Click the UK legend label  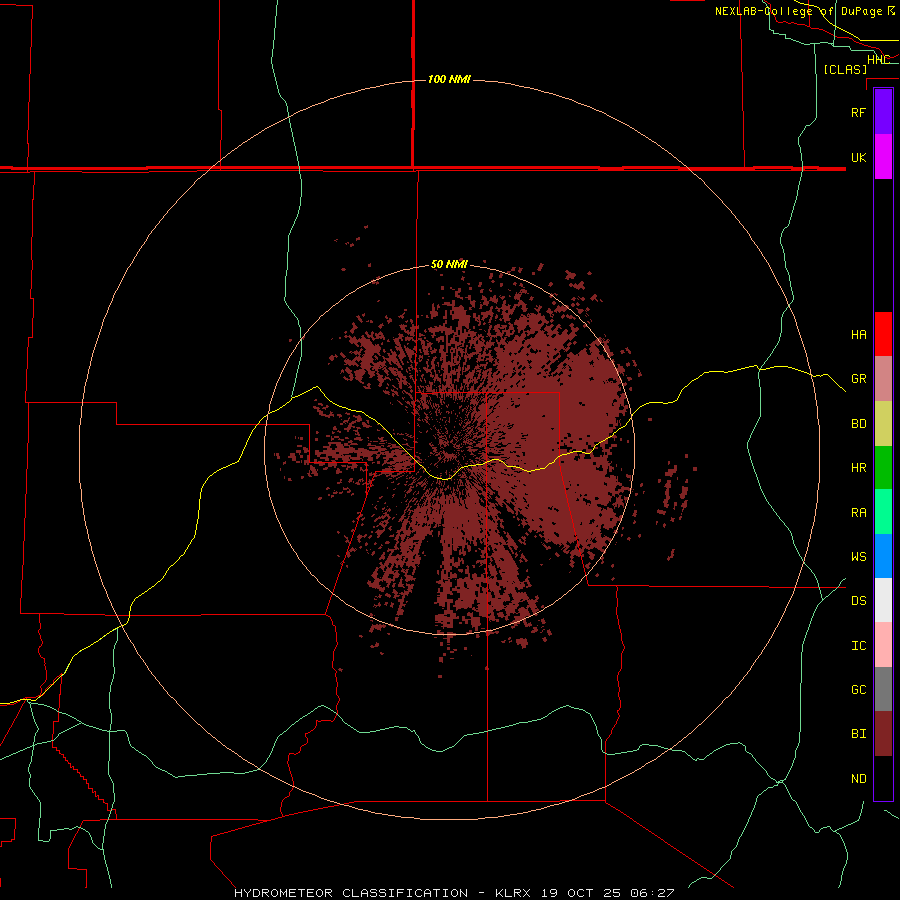point(858,157)
